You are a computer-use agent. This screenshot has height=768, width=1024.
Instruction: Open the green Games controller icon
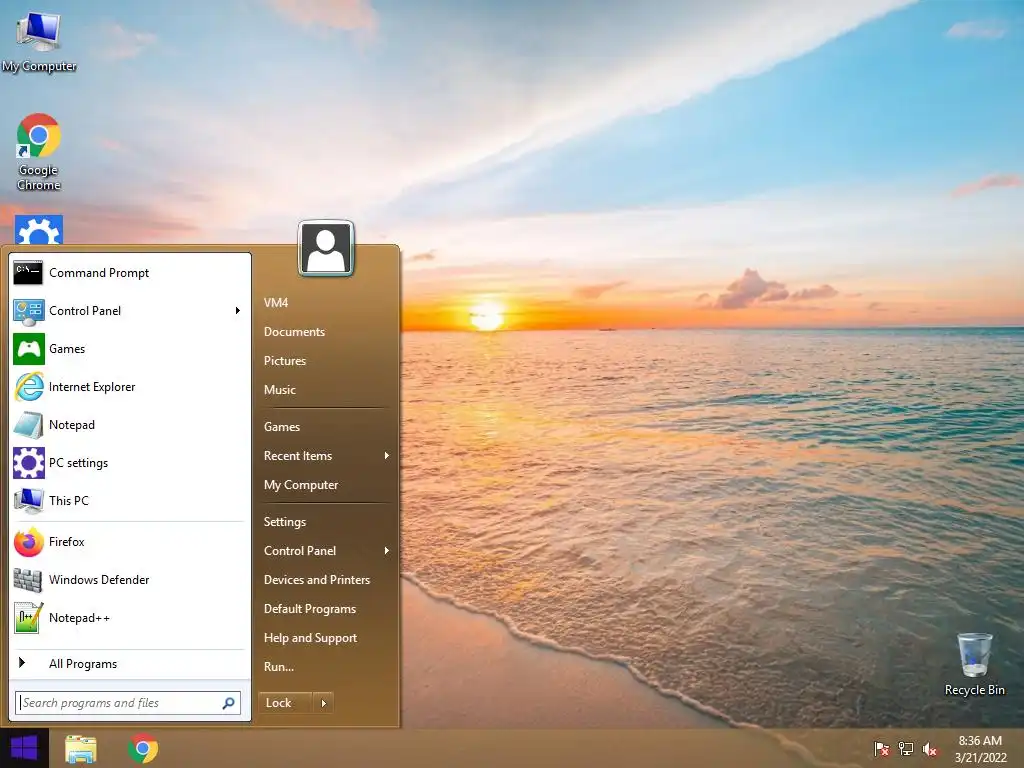28,349
